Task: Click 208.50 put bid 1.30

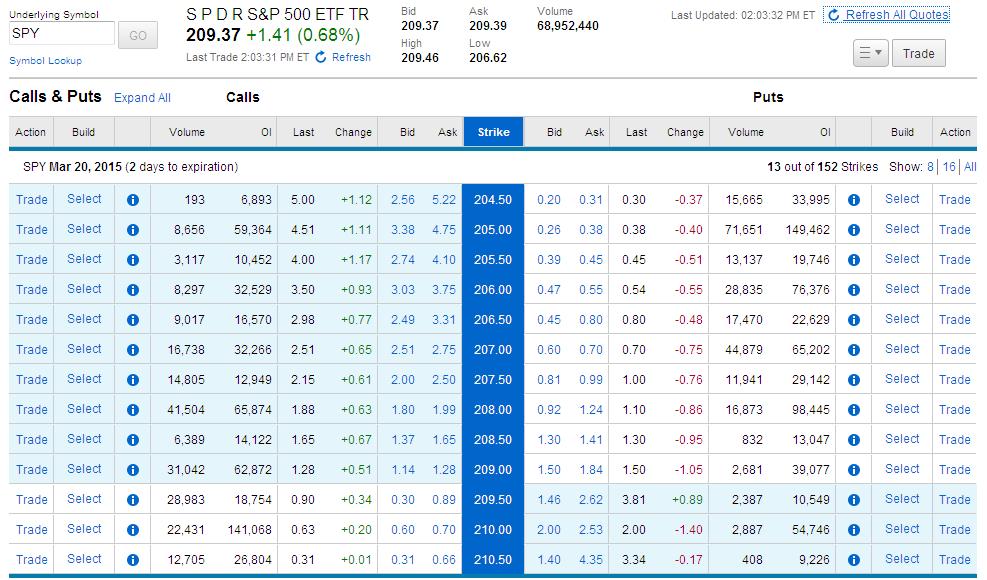Action: pyautogui.click(x=549, y=440)
